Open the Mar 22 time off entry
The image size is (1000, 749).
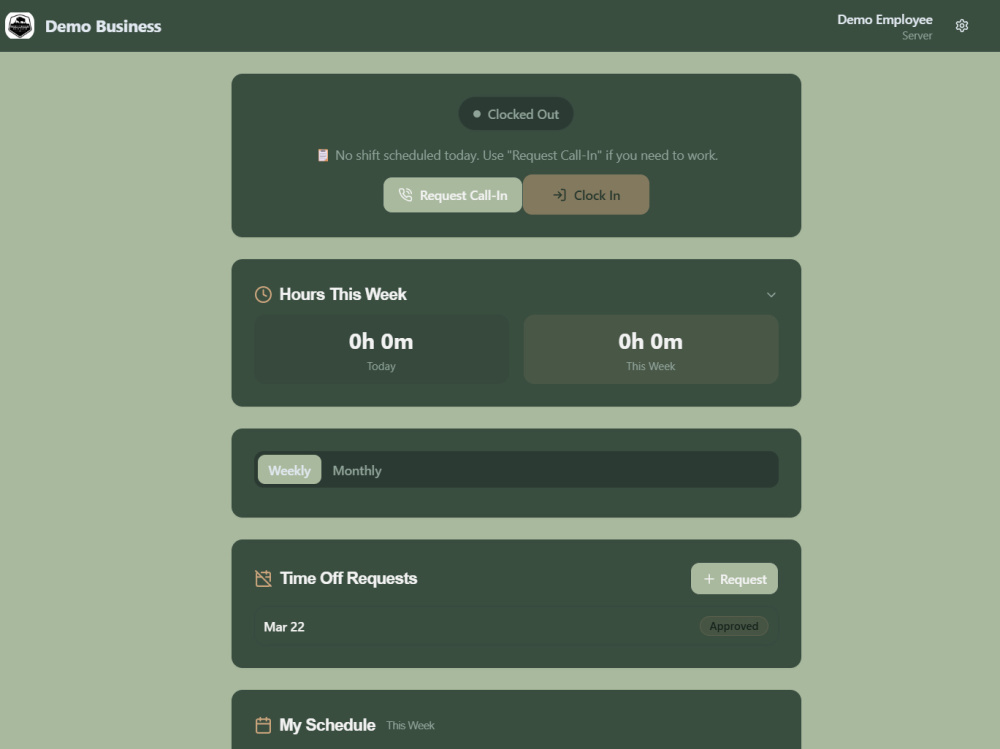tap(516, 627)
